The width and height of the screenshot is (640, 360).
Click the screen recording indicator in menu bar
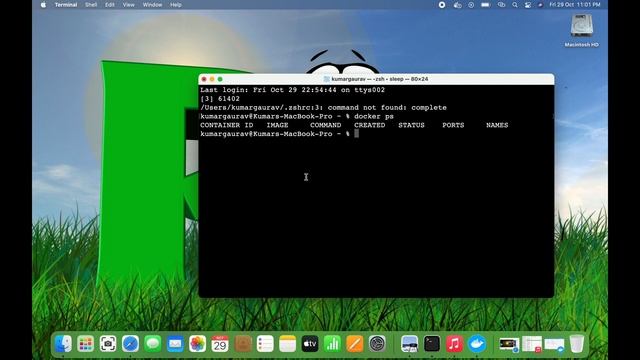point(442,5)
